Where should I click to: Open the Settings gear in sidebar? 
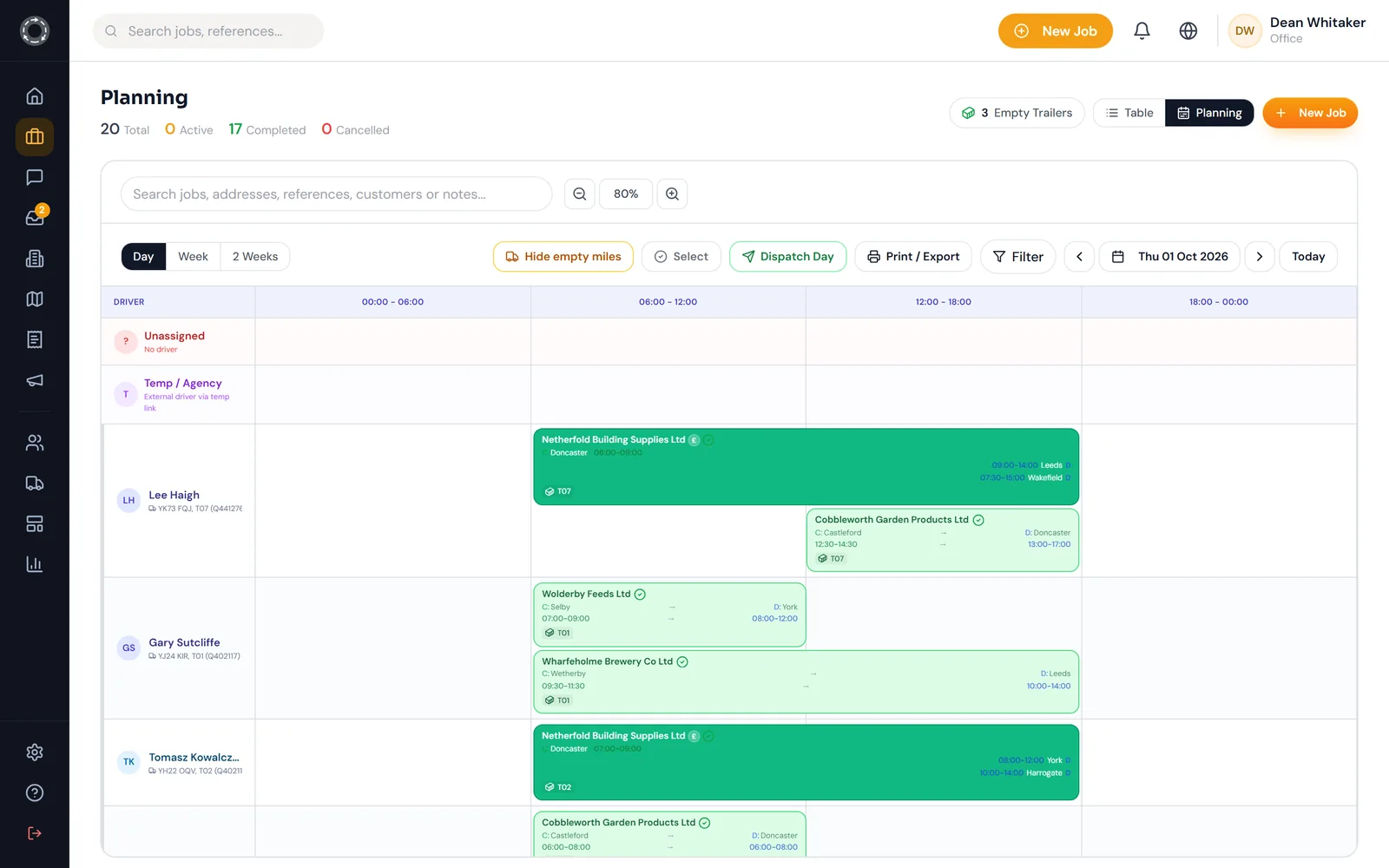[x=35, y=753]
